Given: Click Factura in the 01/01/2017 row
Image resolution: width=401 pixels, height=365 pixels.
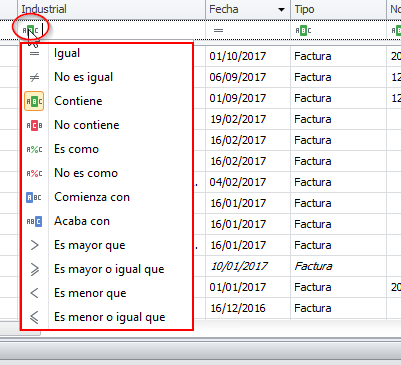Looking at the screenshot, I should tap(313, 287).
